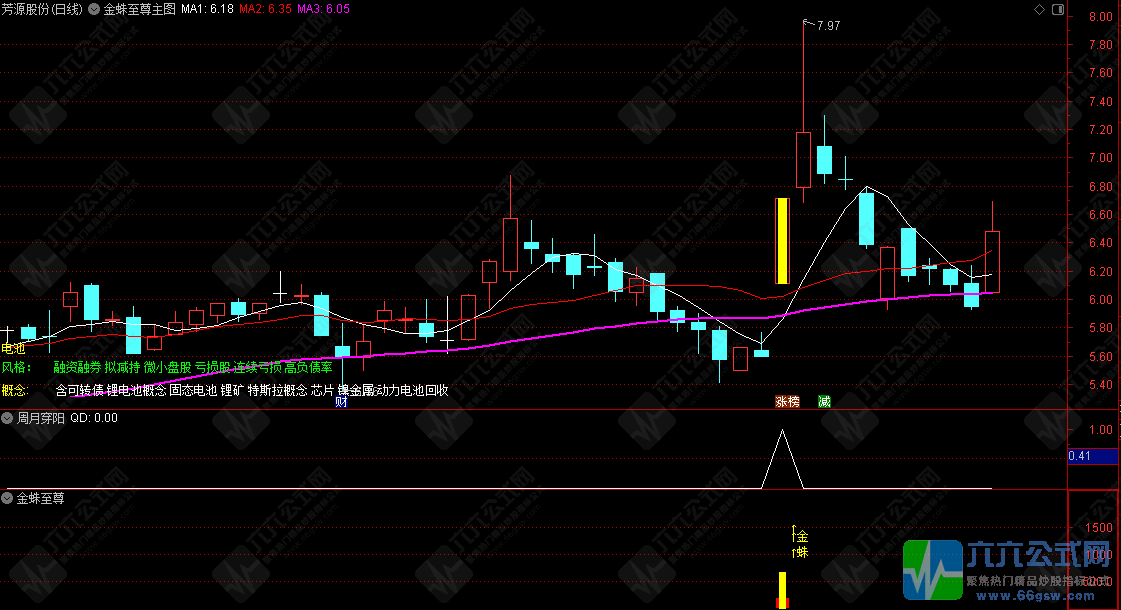Open the dropdown beside 金蛛至尊主图 title
This screenshot has height=610, width=1121.
tap(94, 9)
